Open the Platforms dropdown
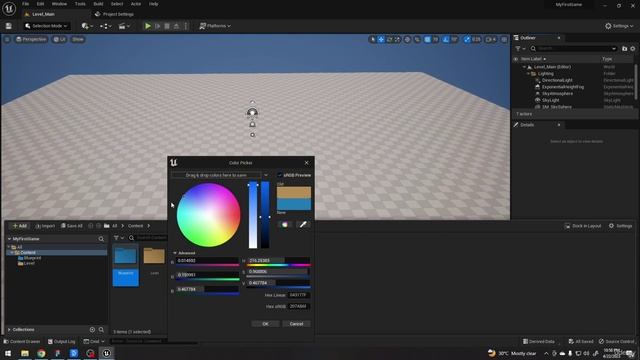 (215, 26)
